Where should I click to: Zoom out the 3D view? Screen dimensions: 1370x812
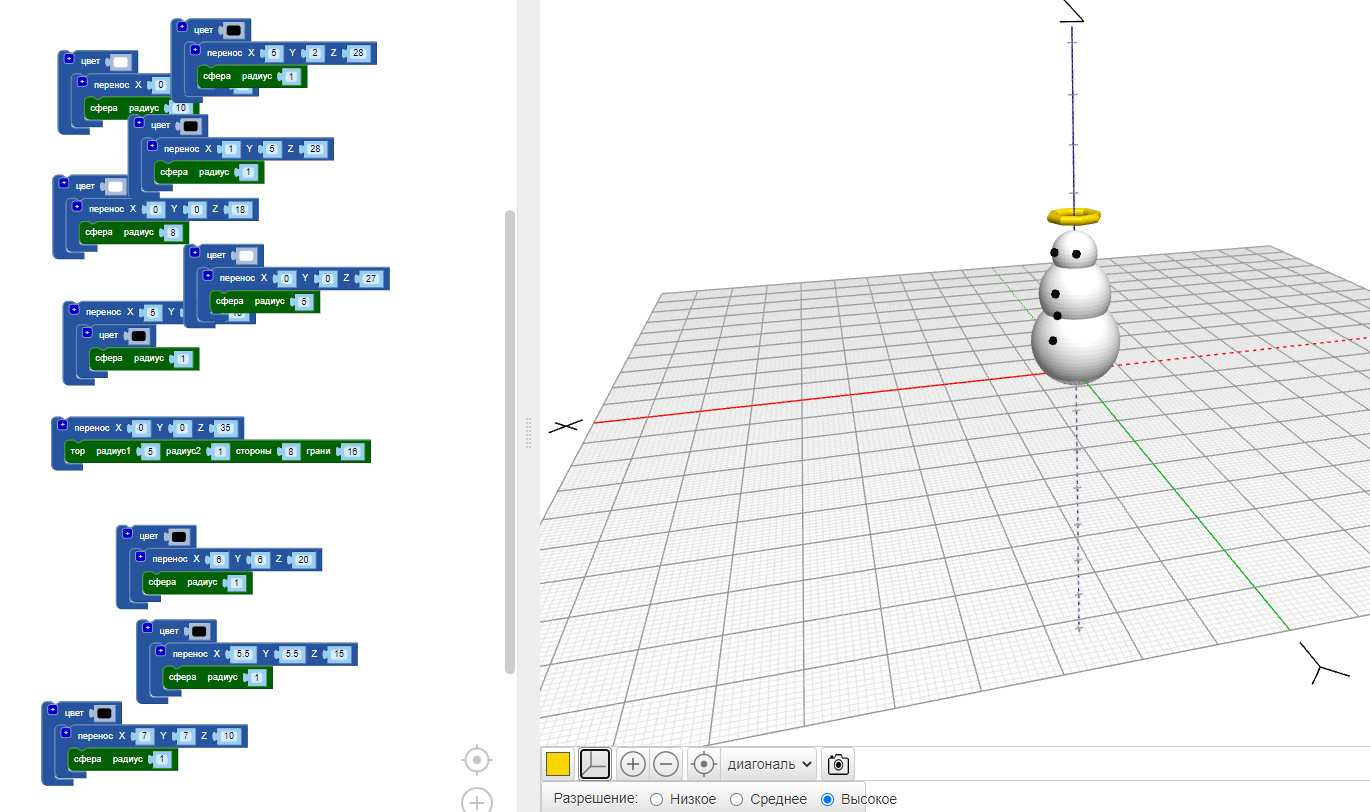(x=666, y=764)
